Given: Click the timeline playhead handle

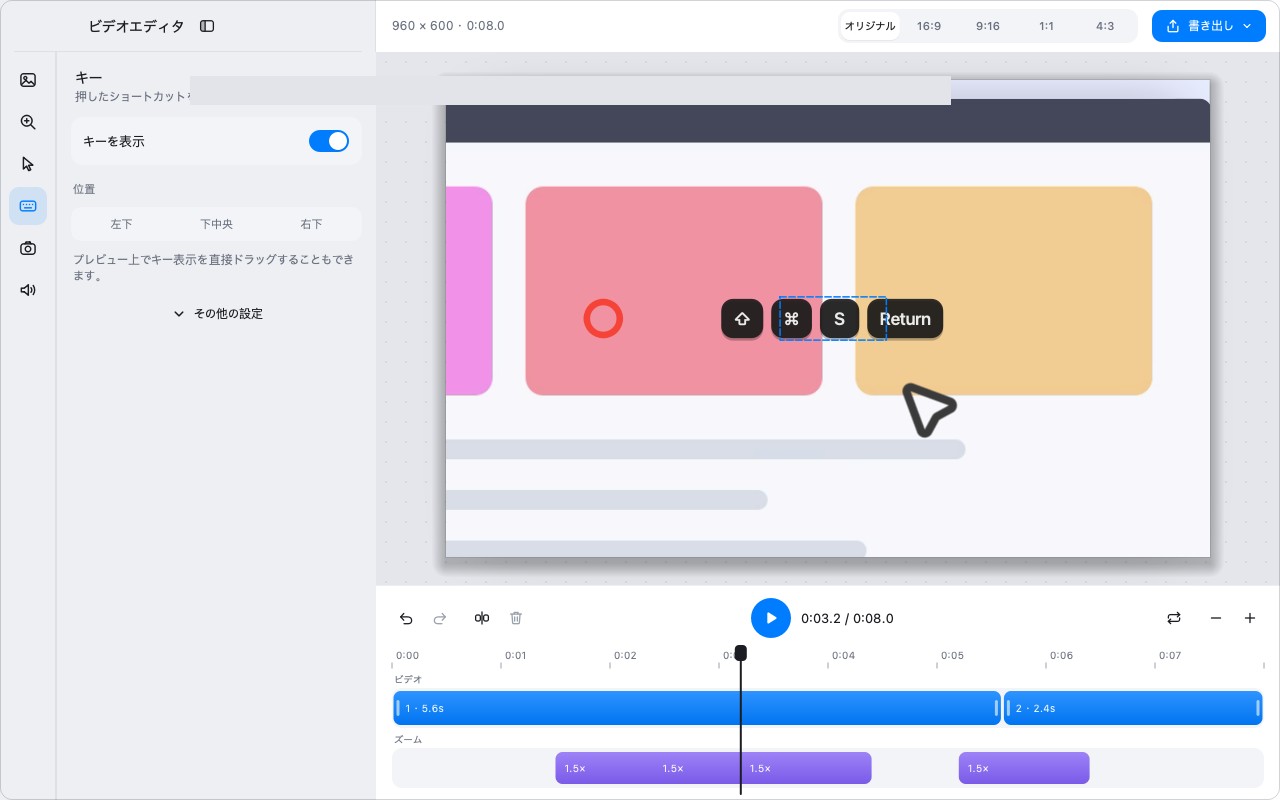Looking at the screenshot, I should 740,653.
